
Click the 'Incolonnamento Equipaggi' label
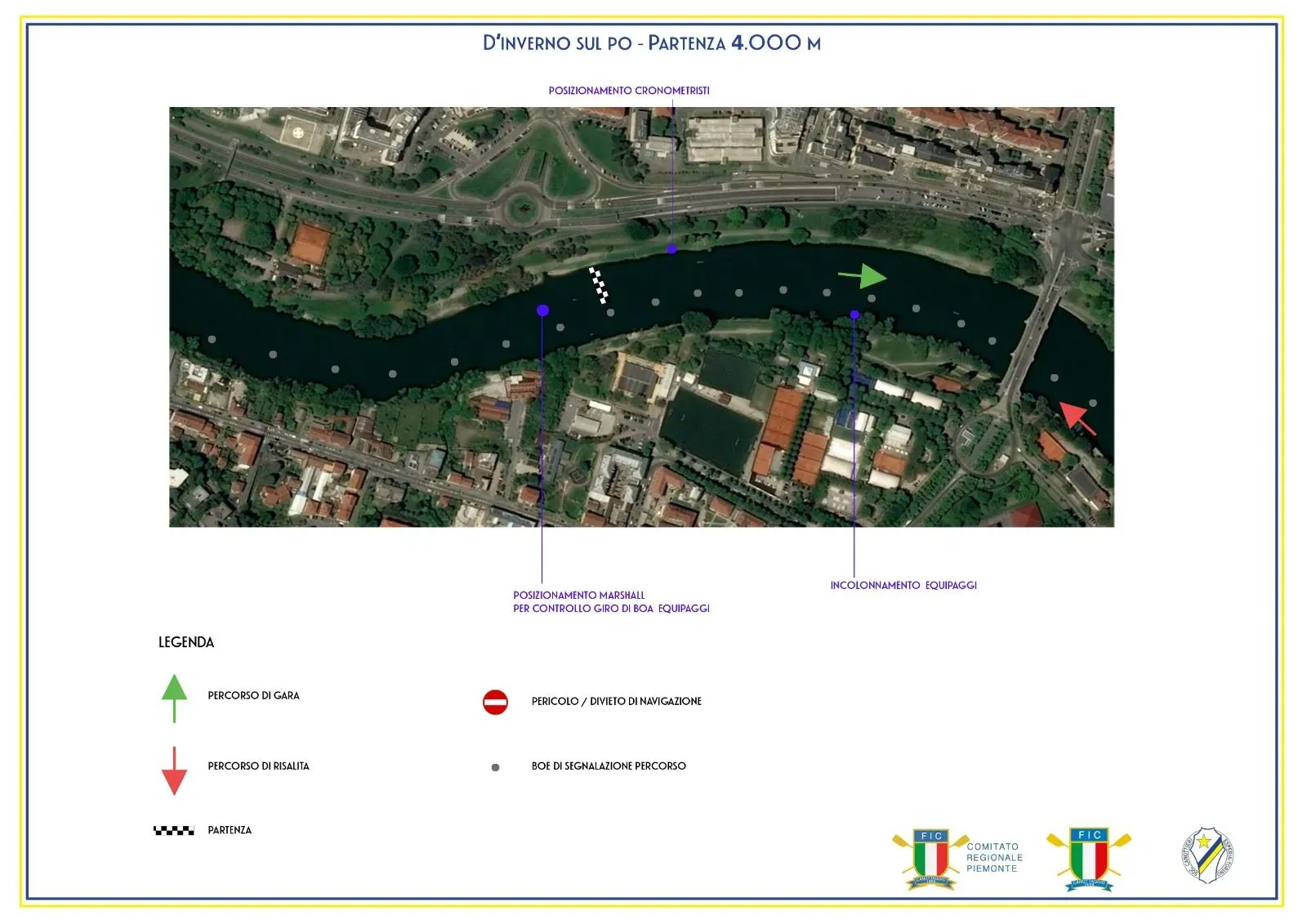pos(903,586)
